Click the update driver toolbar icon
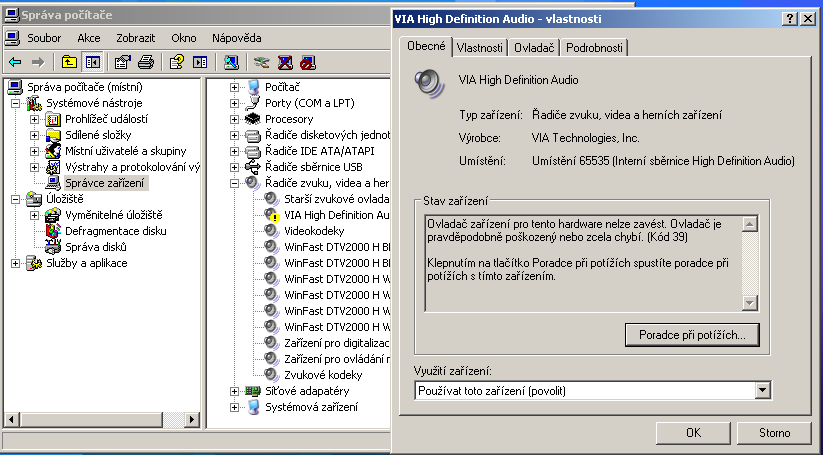The image size is (823, 455). coord(261,62)
